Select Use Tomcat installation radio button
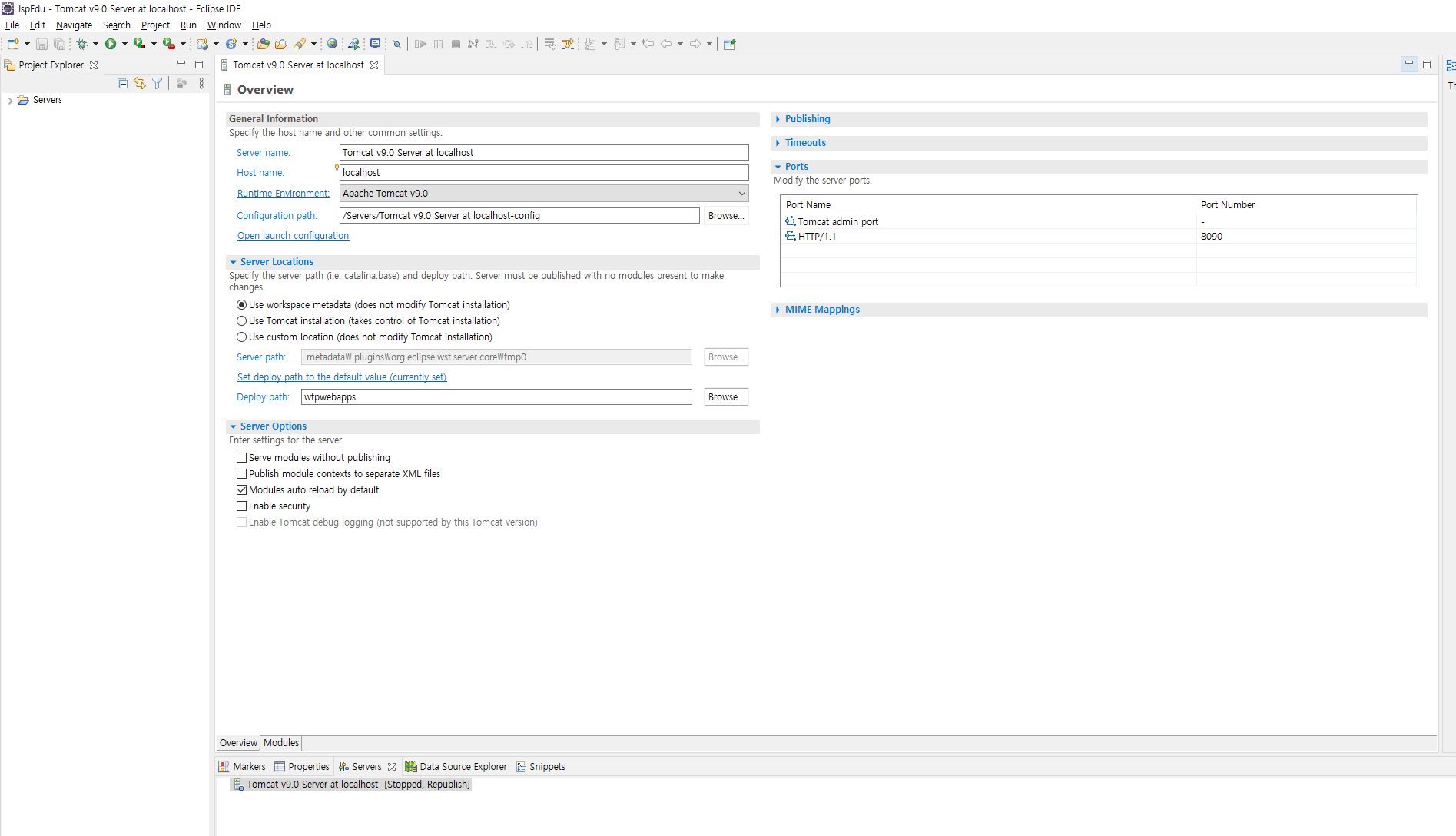 tap(242, 321)
